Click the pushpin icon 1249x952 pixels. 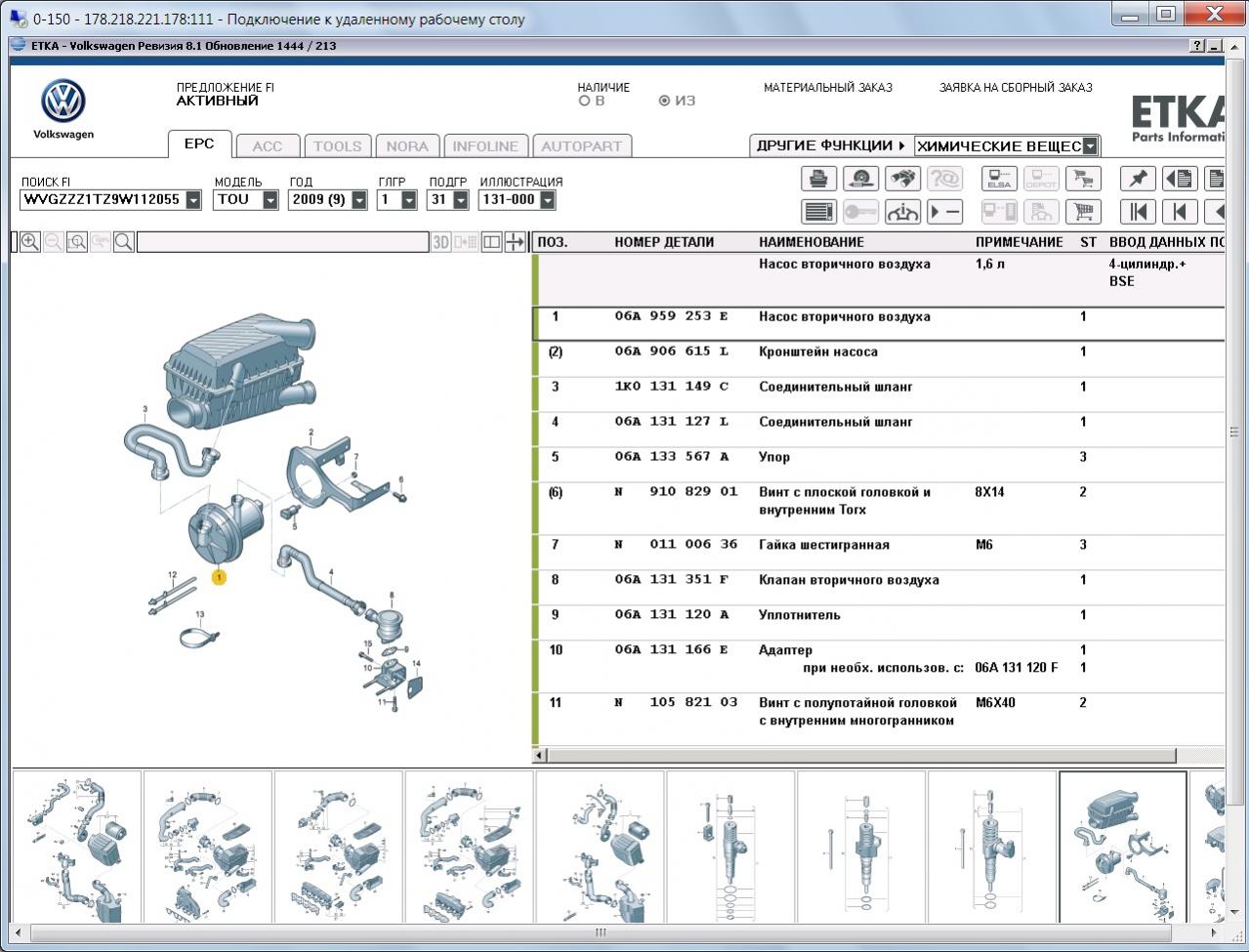1138,179
